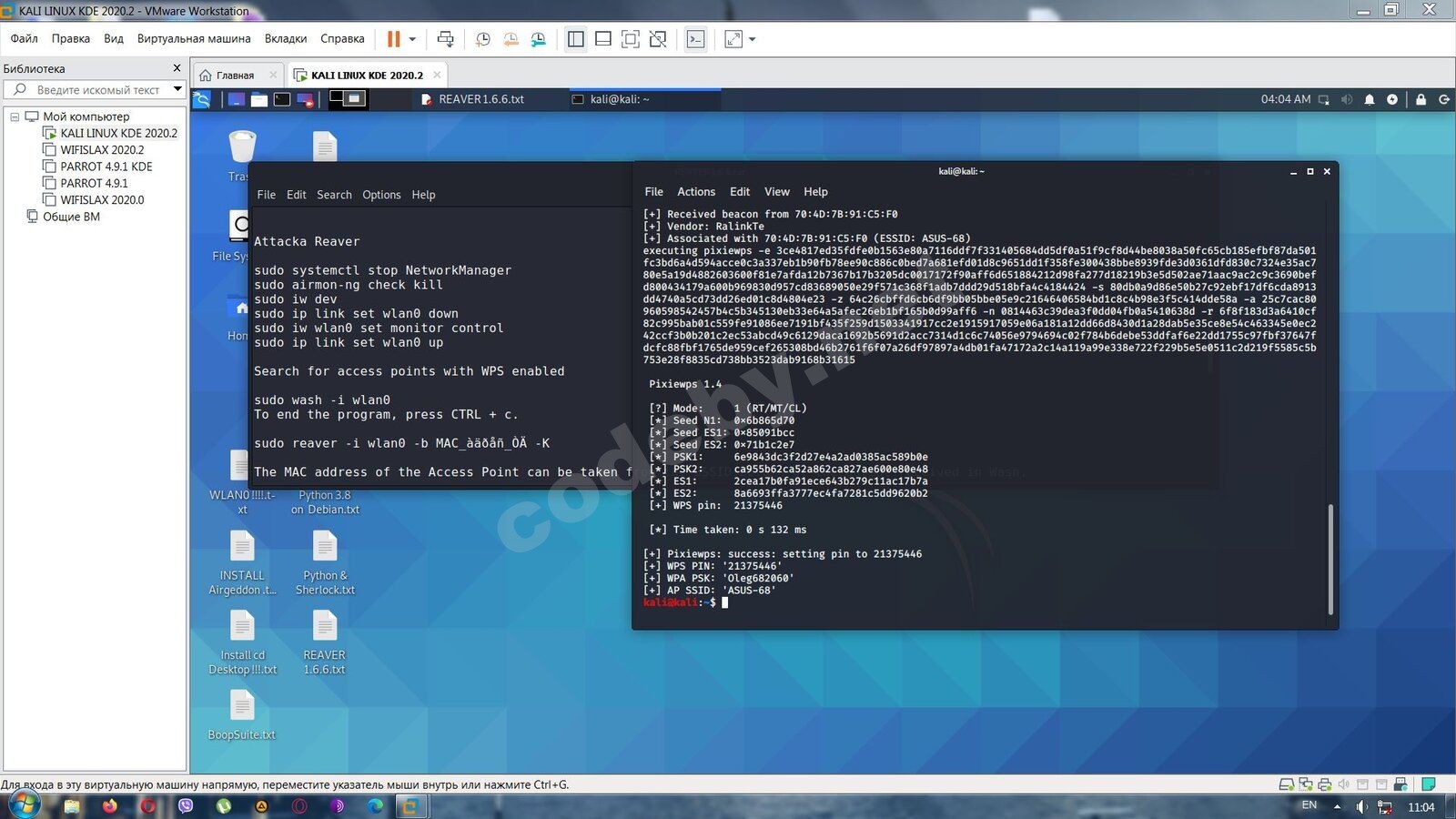Screen dimensions: 1456x819
Task: Open the Kali volume control icon
Action: pos(1347,99)
